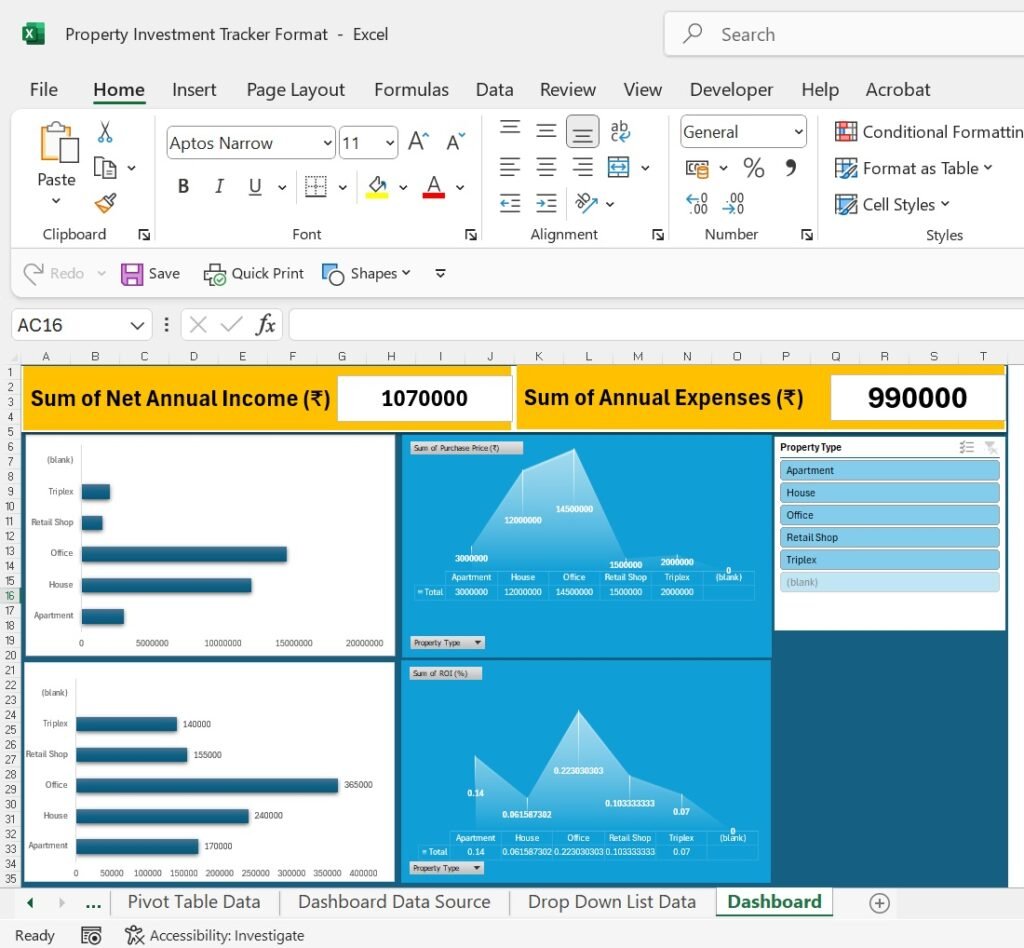Customize Quick Access Toolbar arrow
1024x948 pixels.
[441, 274]
